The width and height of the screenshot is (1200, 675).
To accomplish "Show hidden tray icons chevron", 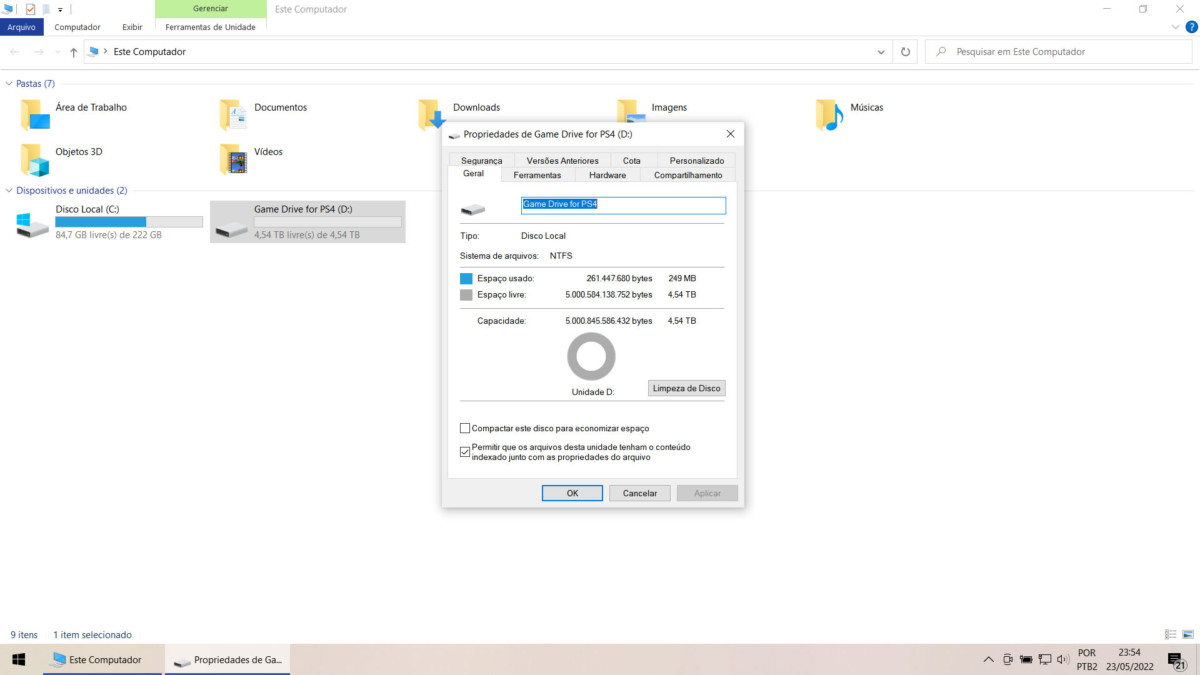I will coord(989,660).
